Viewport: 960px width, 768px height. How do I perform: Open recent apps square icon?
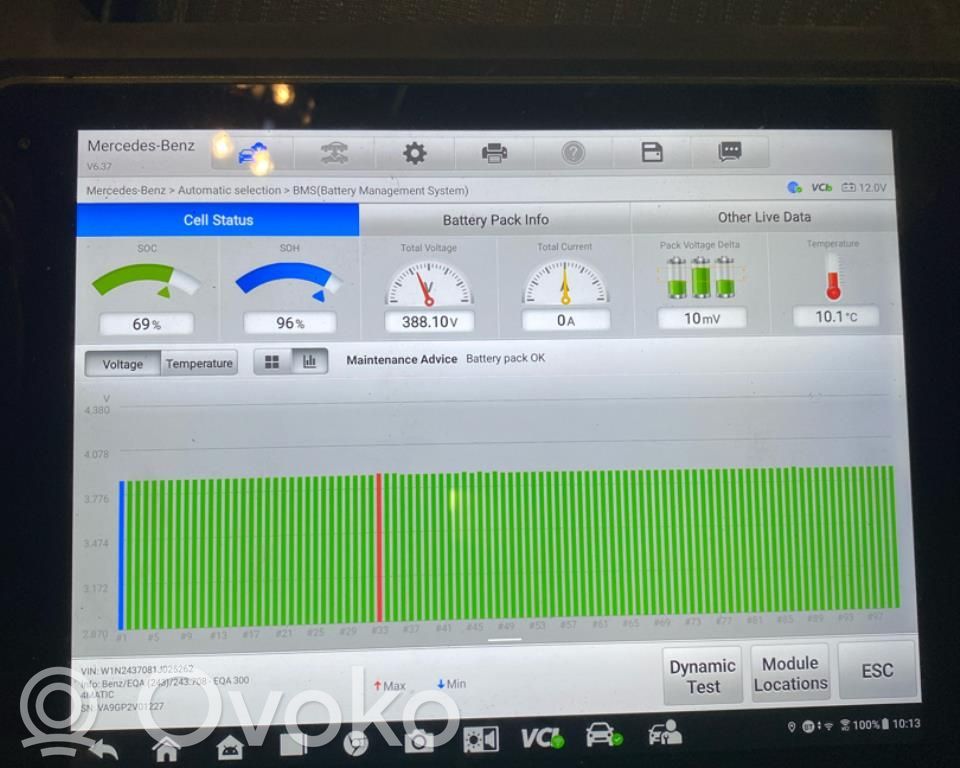293,746
